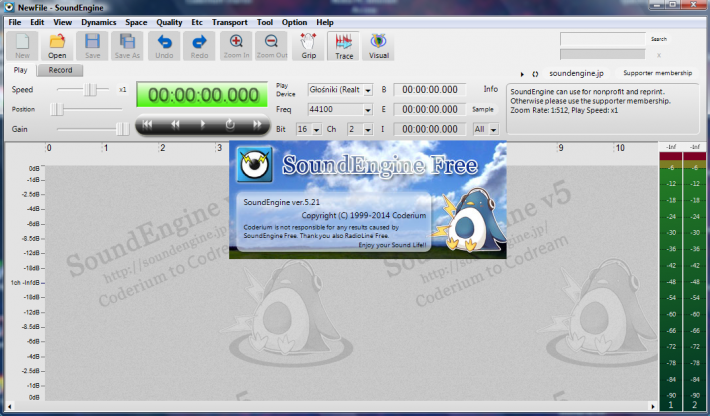The image size is (710, 416).
Task: Open the Supporter membership link
Action: coord(657,73)
